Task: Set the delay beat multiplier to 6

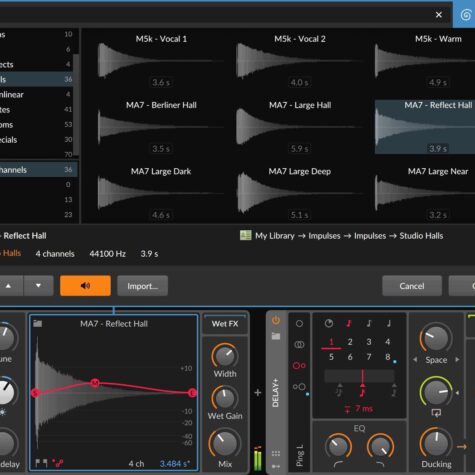Action: [x=350, y=357]
